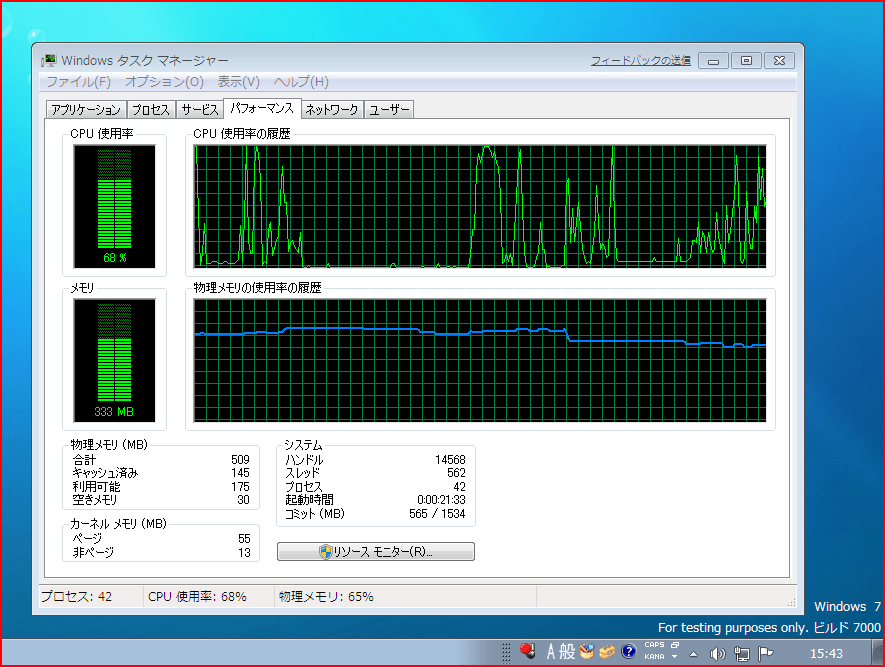Click the カーネル メモリ (MB) group label
The width and height of the screenshot is (885, 667).
click(x=119, y=524)
